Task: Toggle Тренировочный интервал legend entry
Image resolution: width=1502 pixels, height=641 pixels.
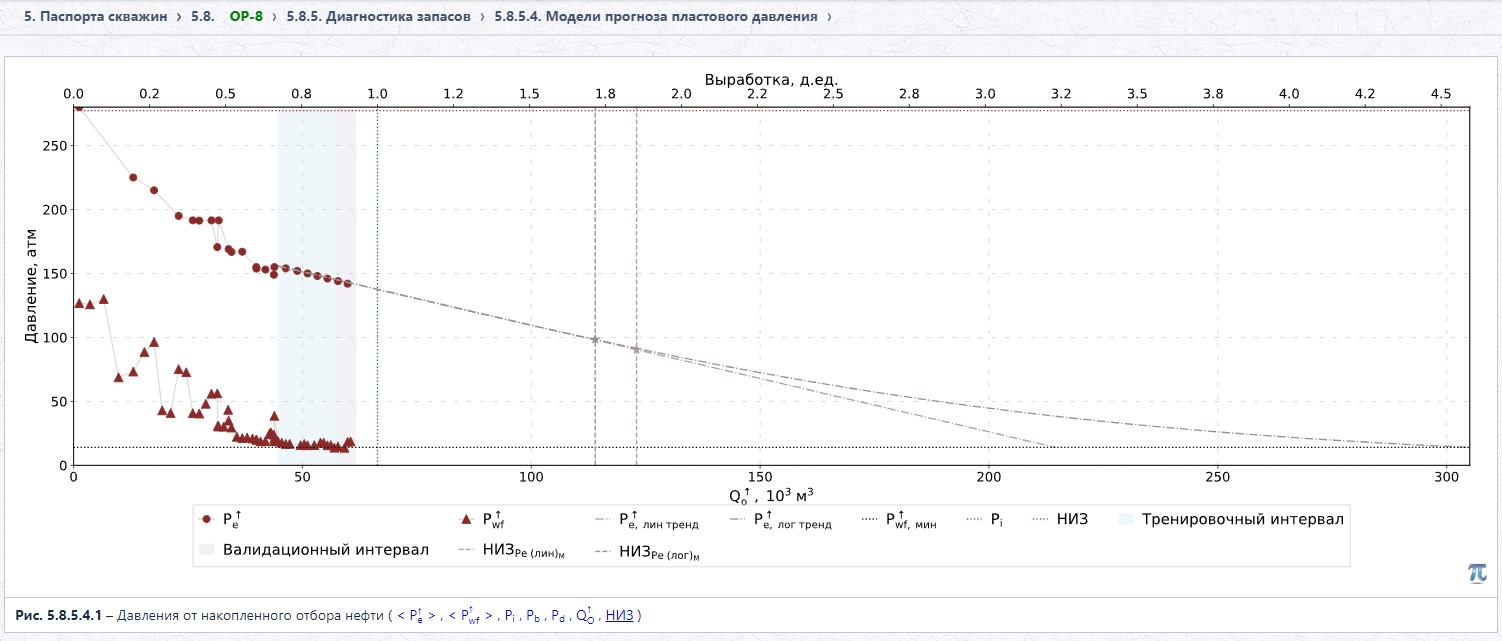Action: (1231, 520)
